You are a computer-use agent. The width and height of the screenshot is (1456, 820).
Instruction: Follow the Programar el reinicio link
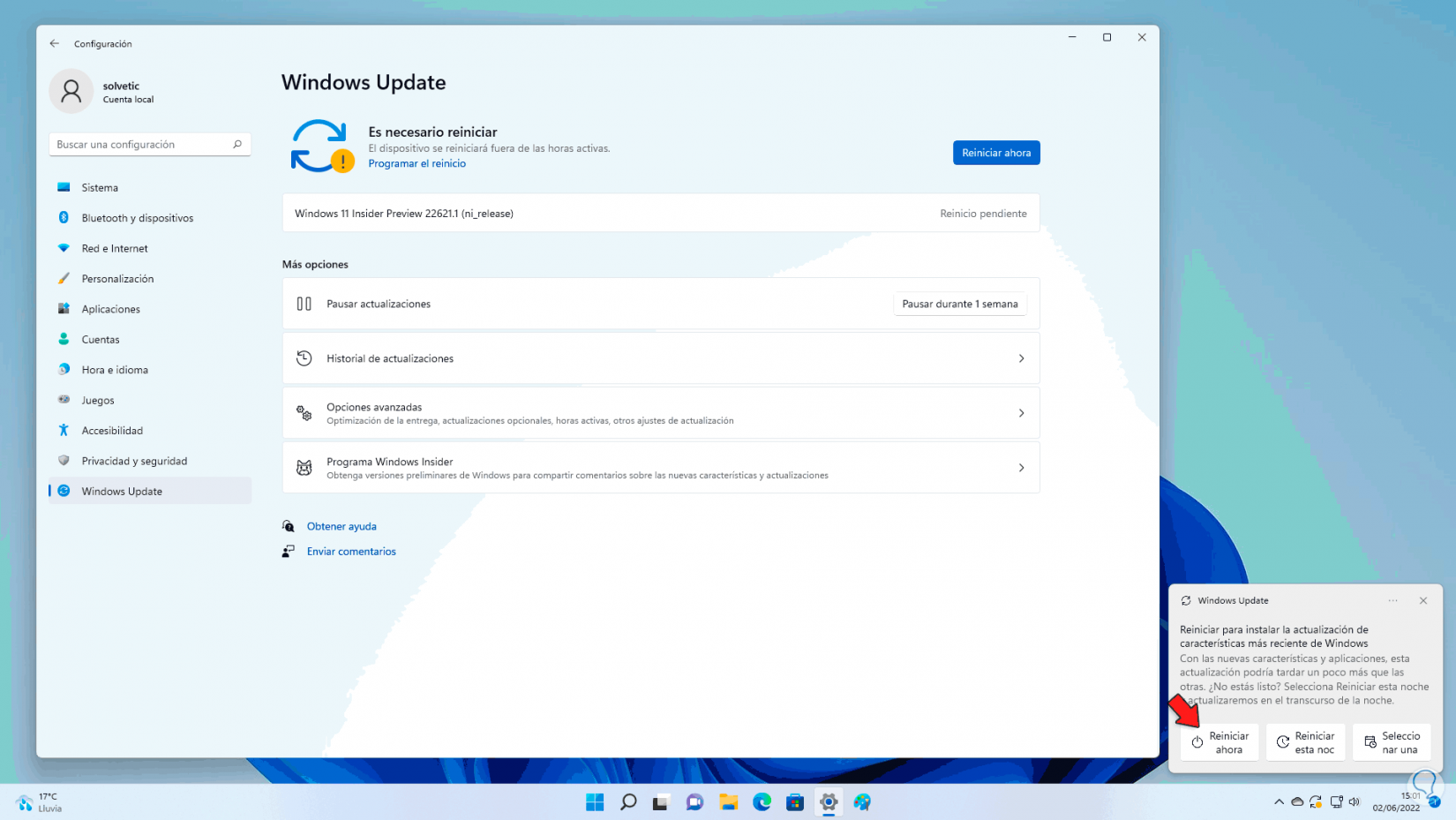pos(417,163)
